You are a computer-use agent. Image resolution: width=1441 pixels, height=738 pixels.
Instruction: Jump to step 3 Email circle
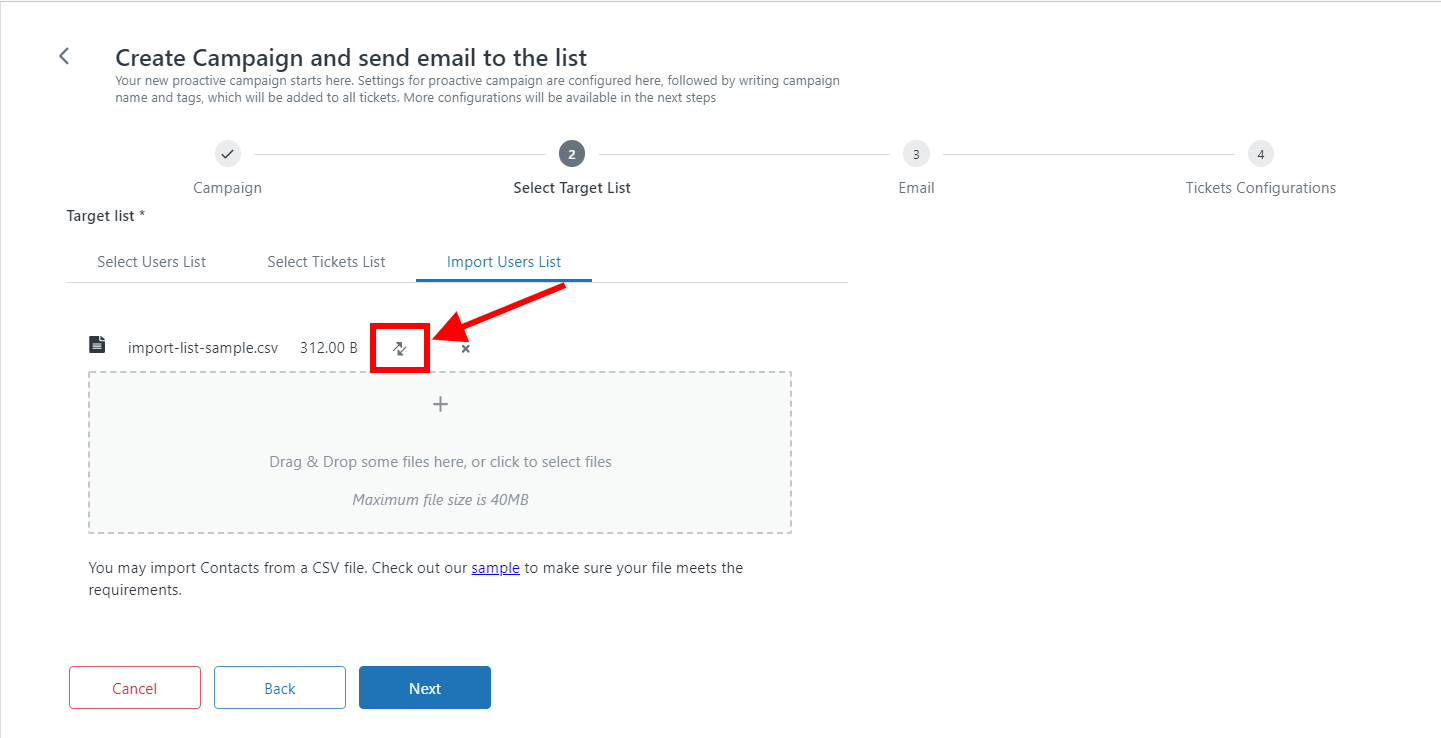916,154
